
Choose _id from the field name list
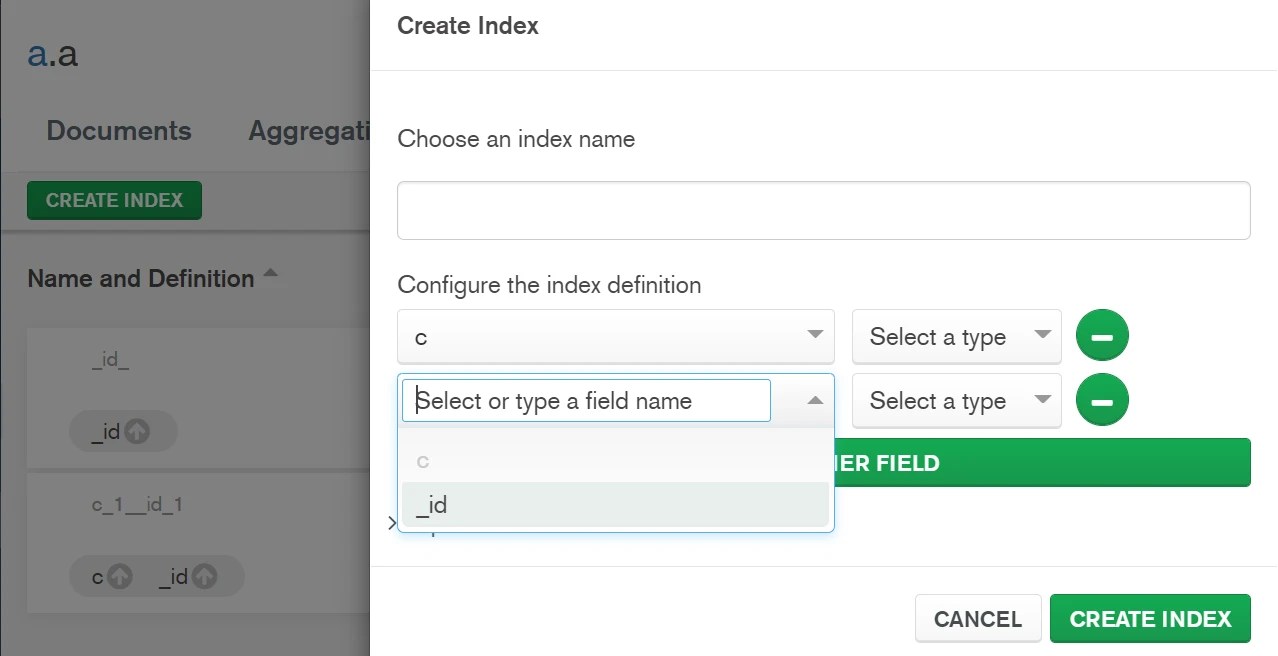click(615, 505)
